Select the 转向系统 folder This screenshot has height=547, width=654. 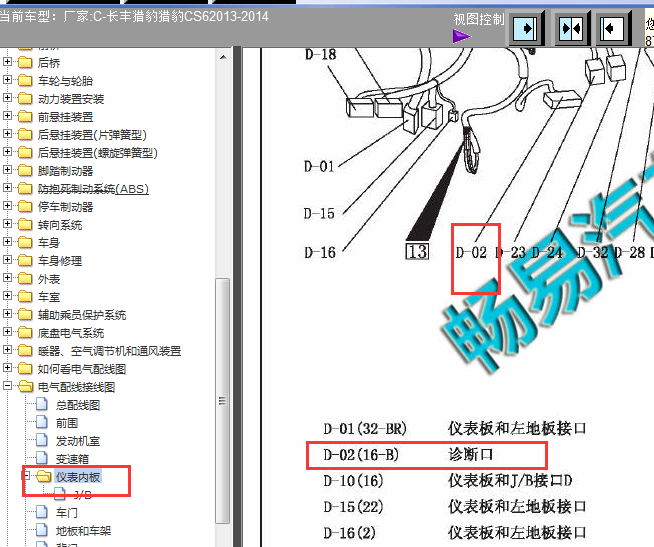(60, 225)
